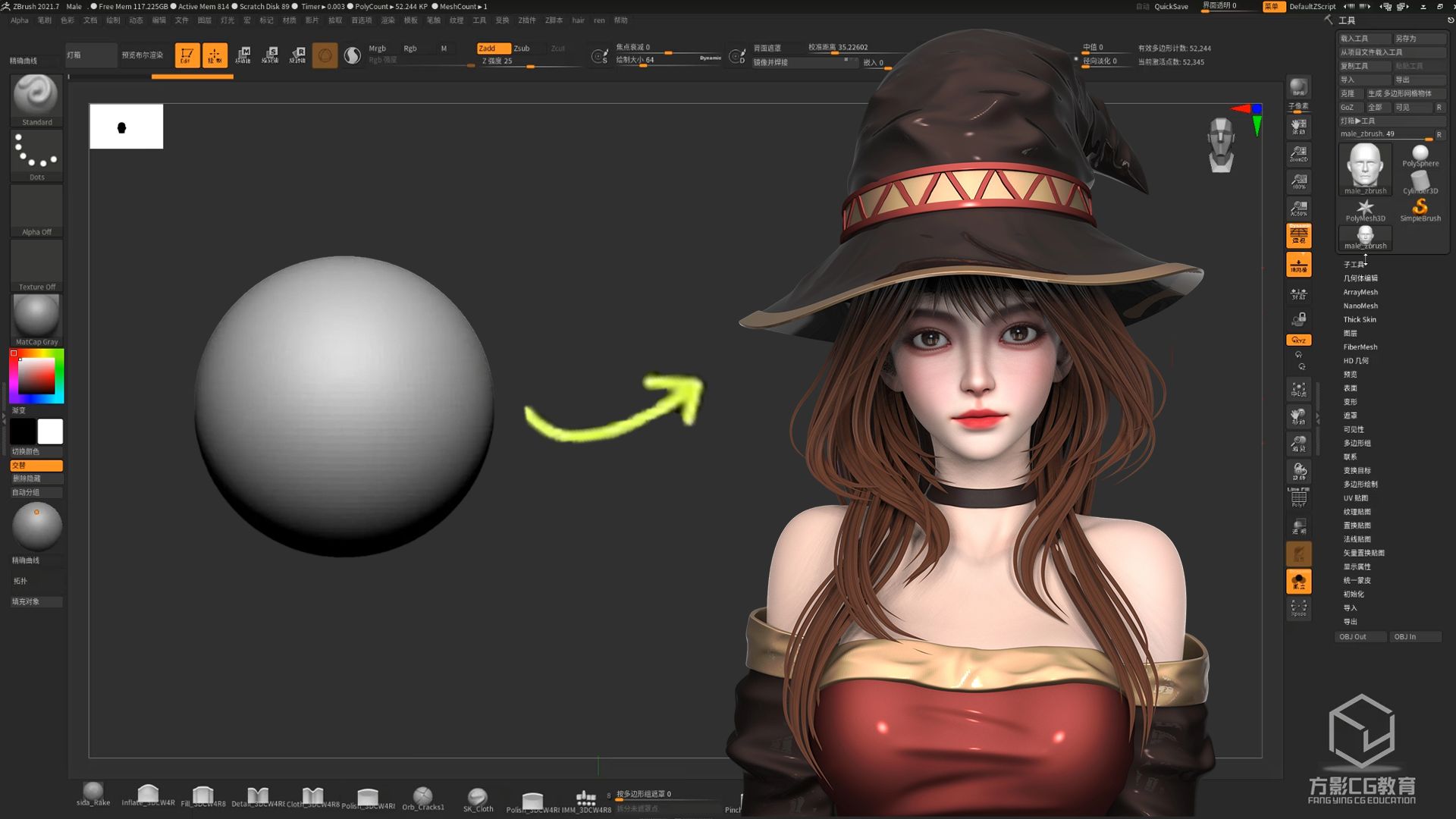
Task: Toggle Dynamic perspective button
Action: 1298,236
